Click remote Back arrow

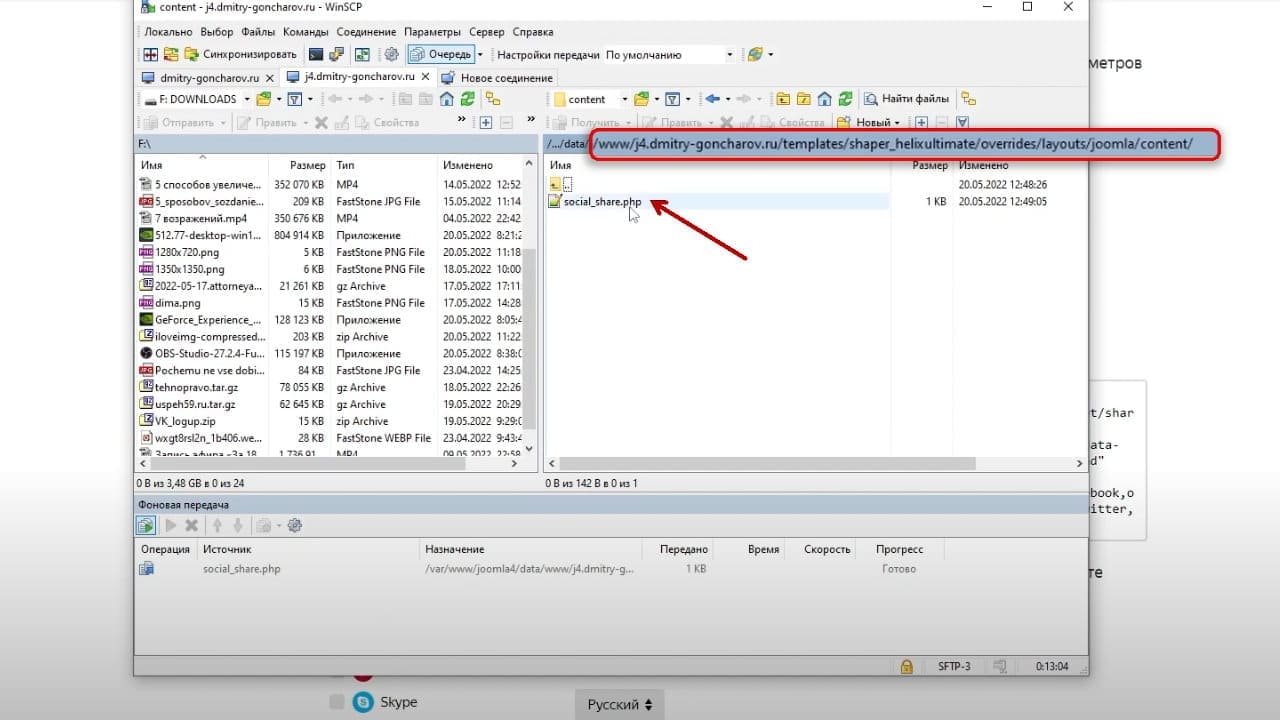(x=712, y=99)
